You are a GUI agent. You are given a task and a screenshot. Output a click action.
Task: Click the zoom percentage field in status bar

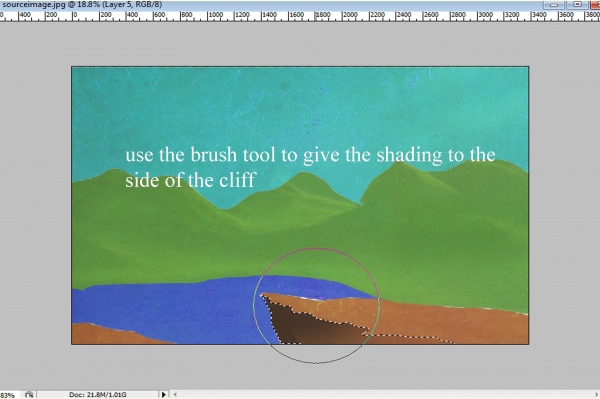pyautogui.click(x=9, y=394)
